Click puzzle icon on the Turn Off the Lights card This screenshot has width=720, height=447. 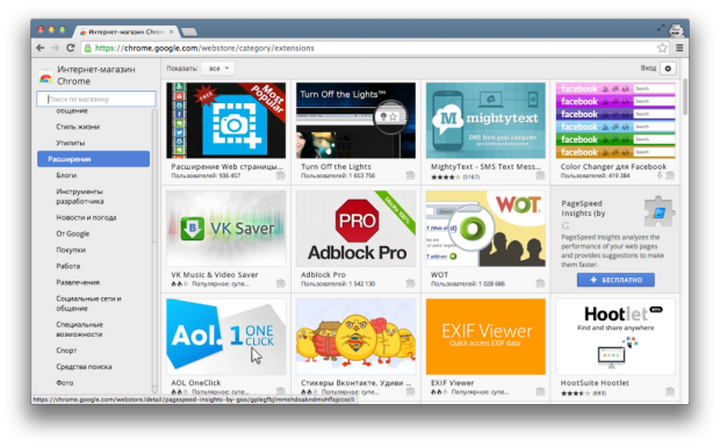(411, 175)
